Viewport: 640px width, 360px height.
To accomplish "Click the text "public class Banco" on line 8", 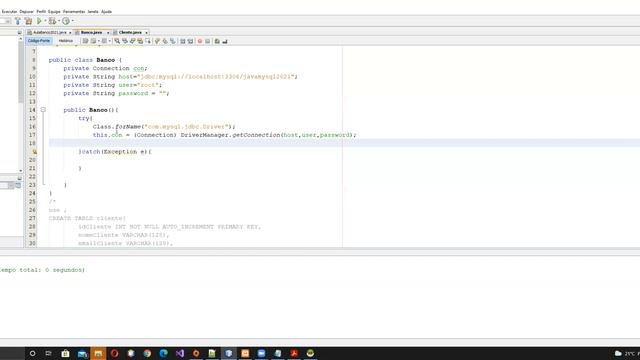I will click(x=82, y=60).
